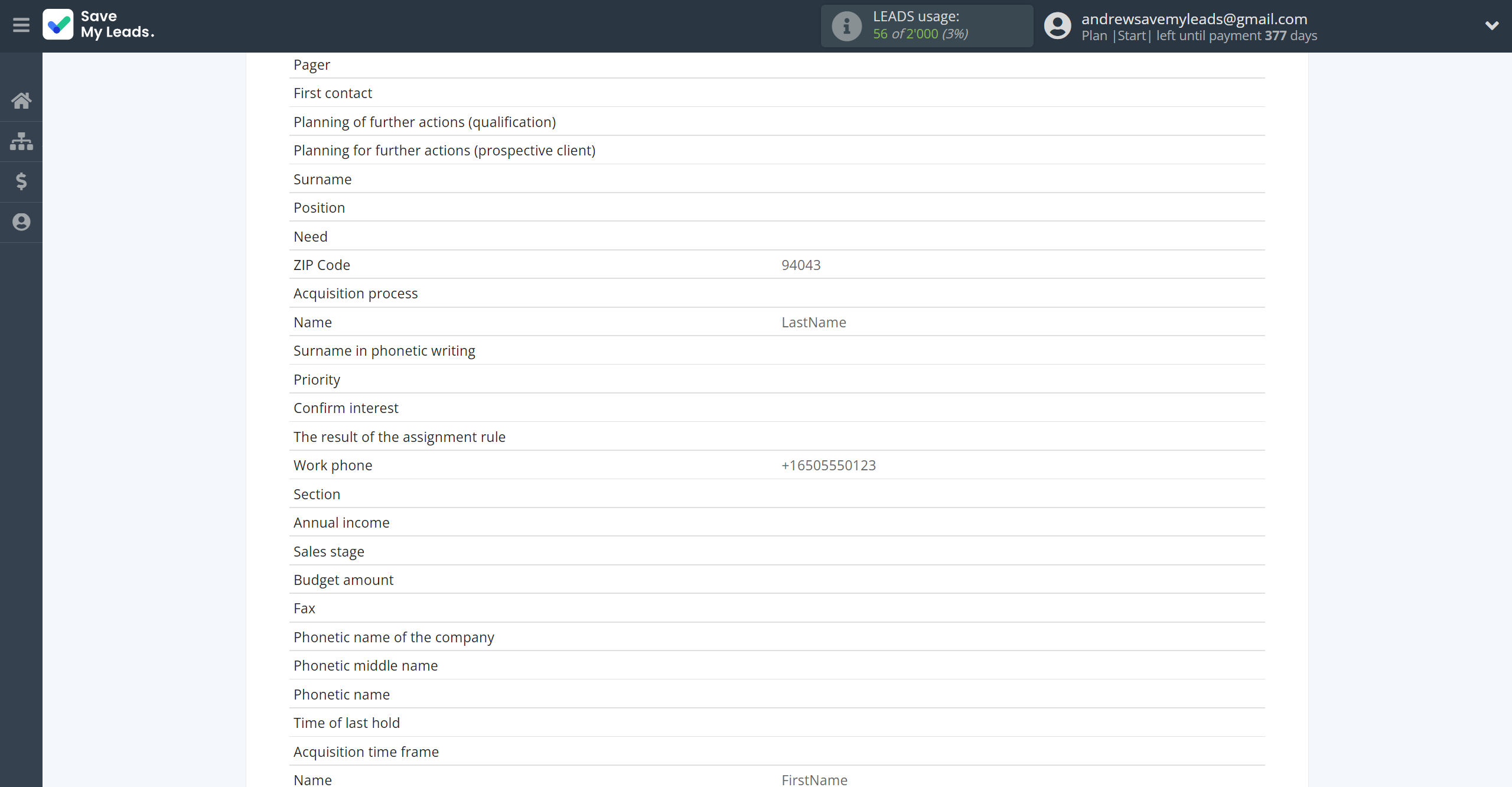This screenshot has height=787, width=1512.
Task: Click the 'Sales stage' field label
Action: coord(329,551)
